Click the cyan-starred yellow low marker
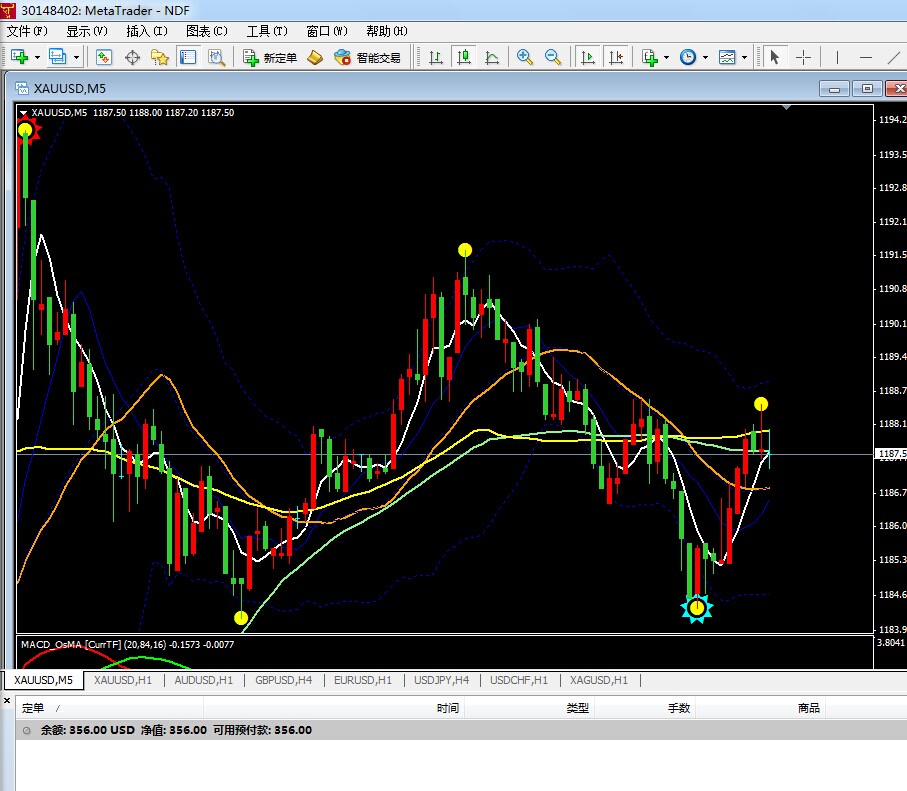Image resolution: width=907 pixels, height=791 pixels. [x=697, y=608]
